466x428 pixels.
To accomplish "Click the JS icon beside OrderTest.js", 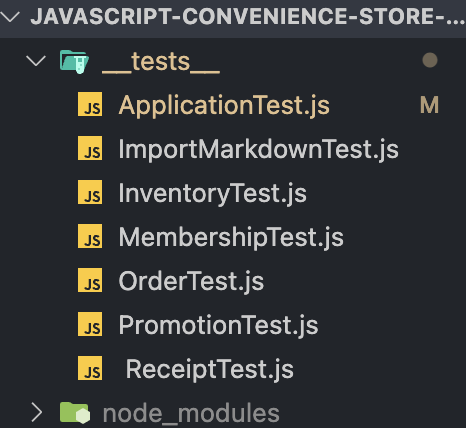I will tap(90, 280).
